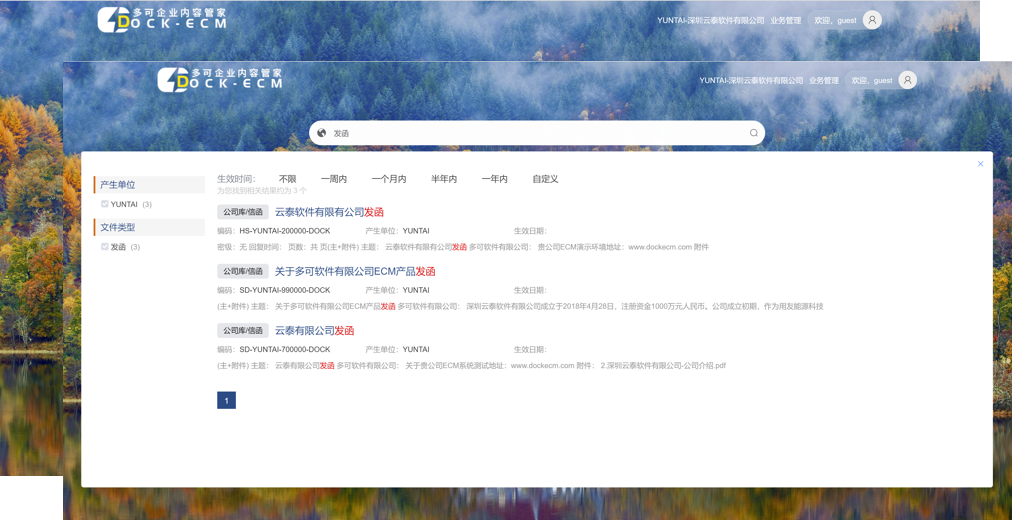Select 一个月内 time filter
The height and width of the screenshot is (520, 1012).
(389, 179)
